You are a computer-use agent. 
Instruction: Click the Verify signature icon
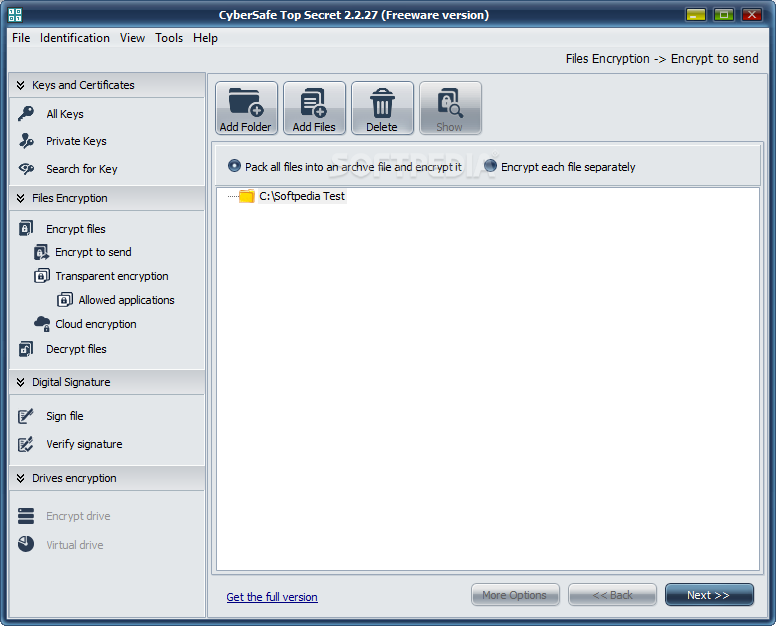[x=26, y=444]
